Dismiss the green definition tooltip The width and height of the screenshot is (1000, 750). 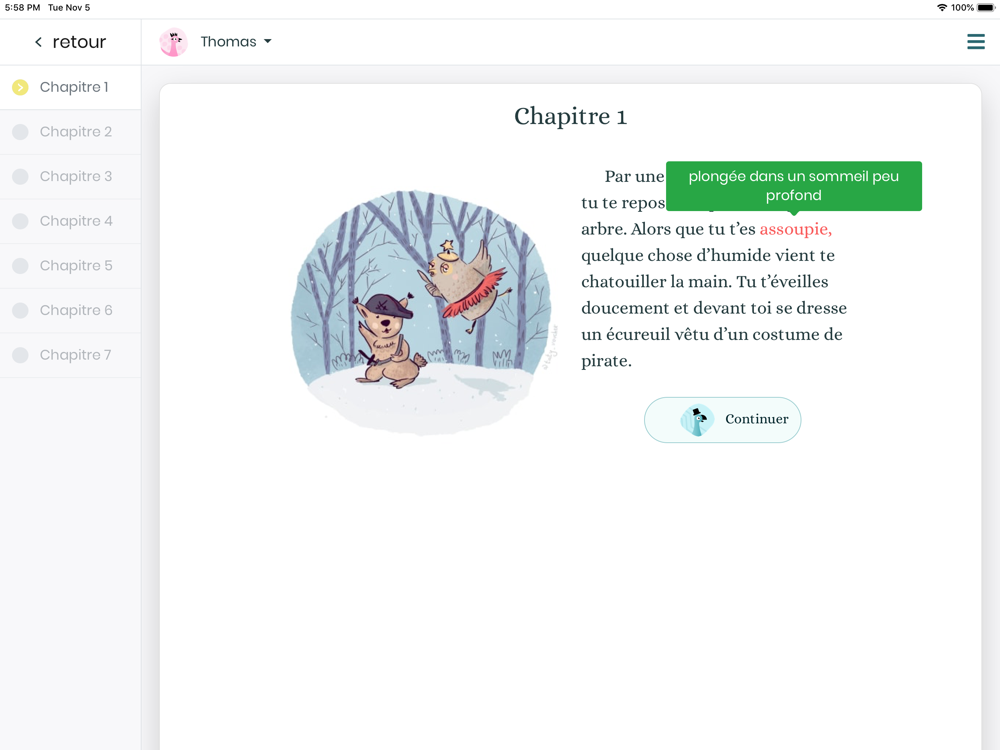point(793,186)
